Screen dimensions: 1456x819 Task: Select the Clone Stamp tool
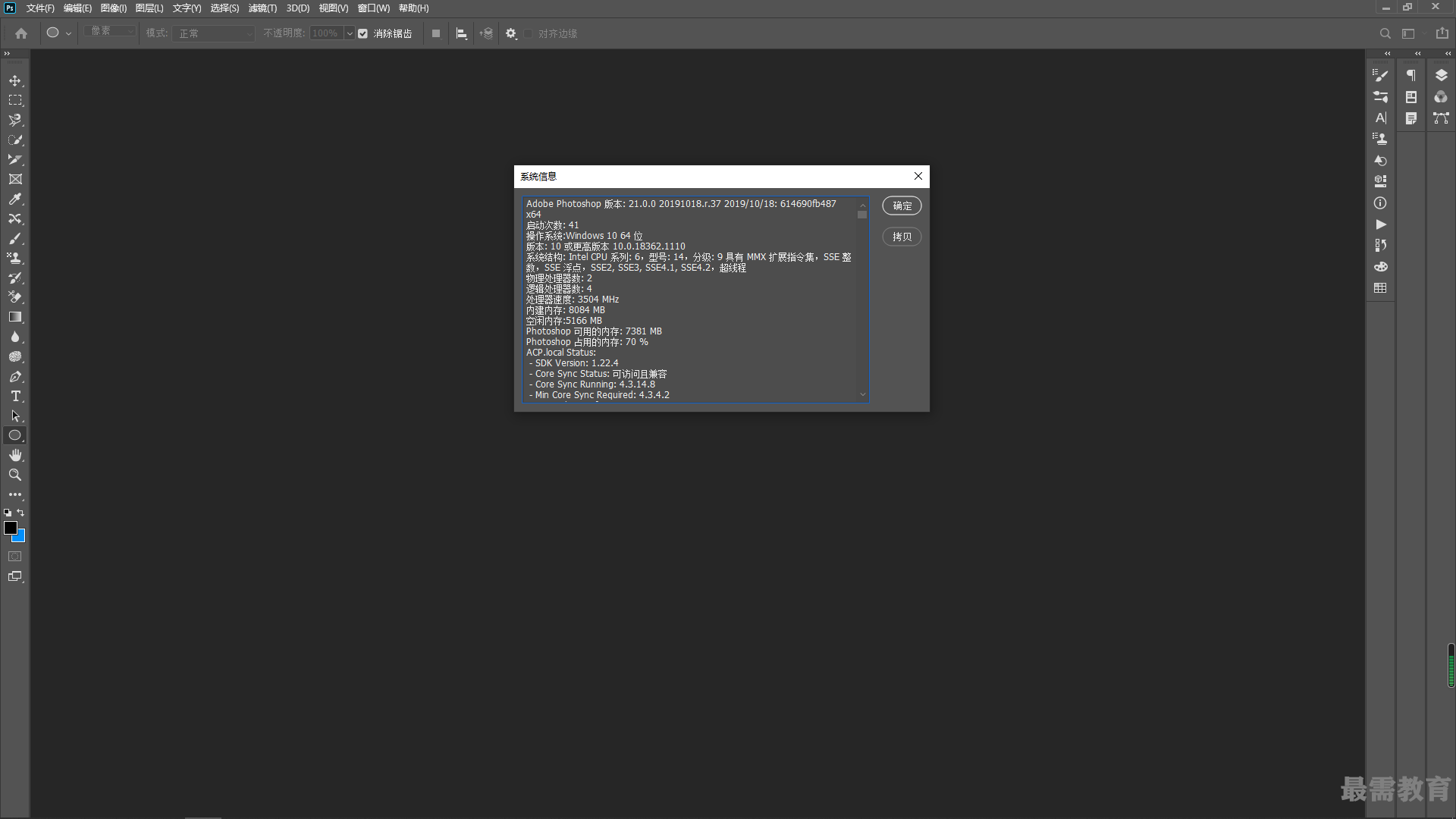tap(15, 258)
